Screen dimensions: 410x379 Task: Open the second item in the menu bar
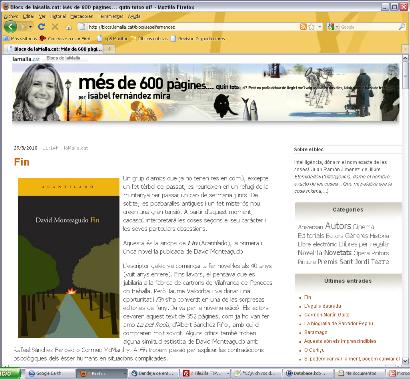click(29, 16)
